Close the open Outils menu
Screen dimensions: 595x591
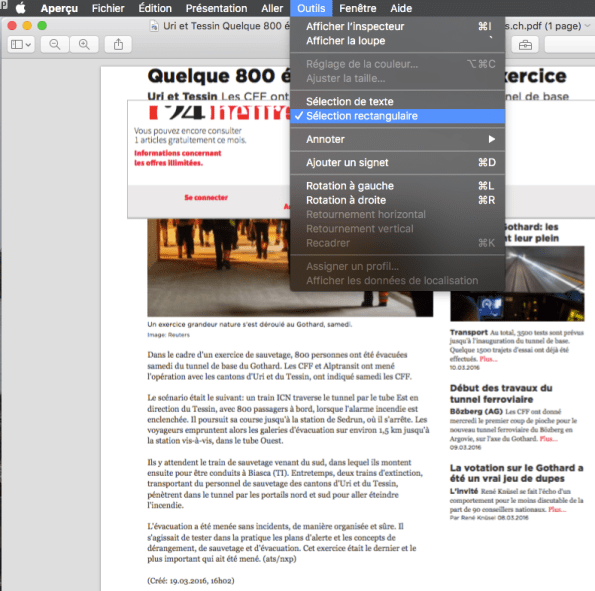click(x=311, y=8)
